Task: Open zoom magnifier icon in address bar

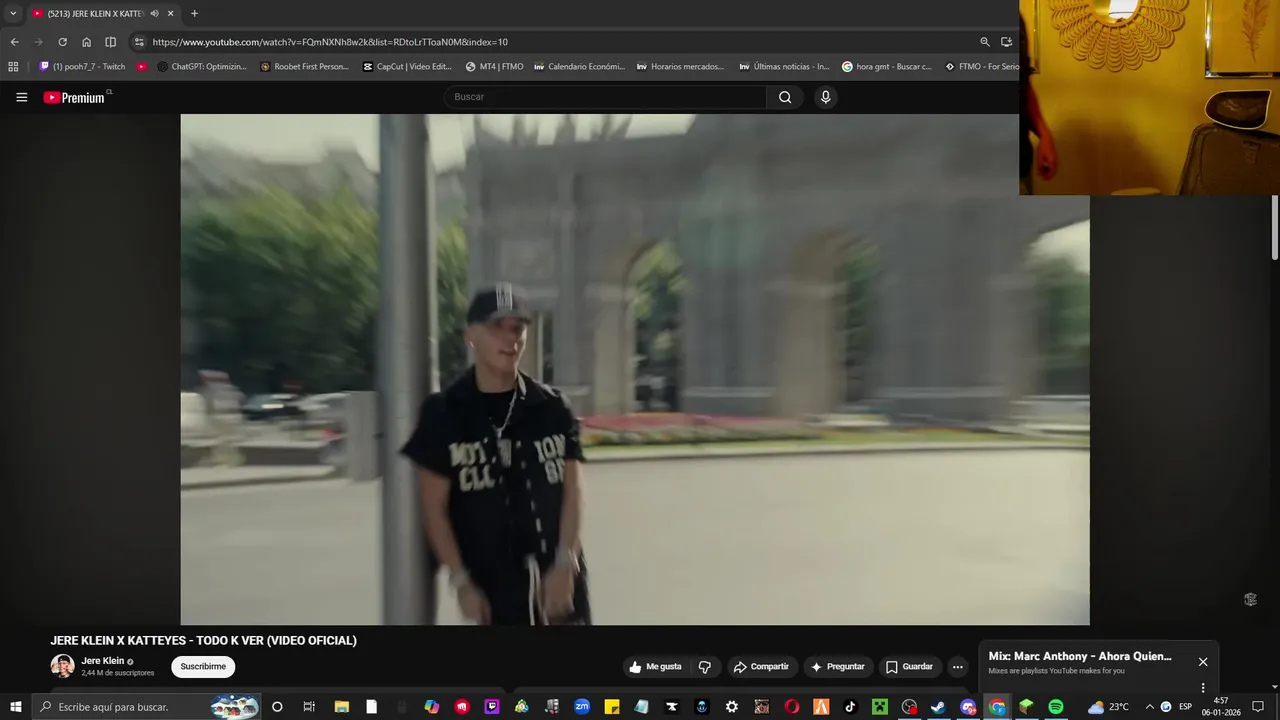Action: [985, 42]
